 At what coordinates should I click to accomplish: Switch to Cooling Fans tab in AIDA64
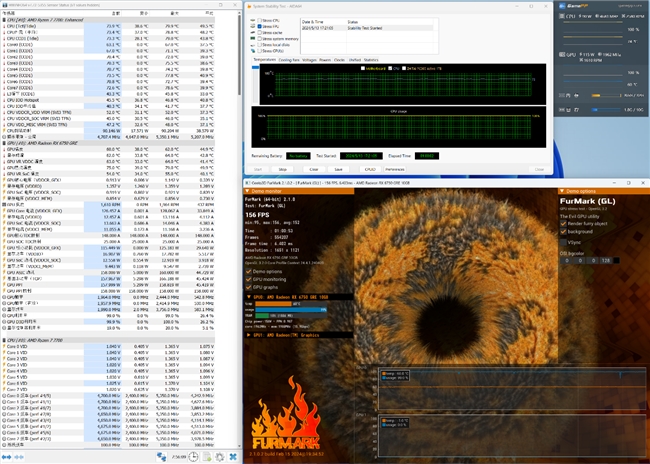pos(289,60)
